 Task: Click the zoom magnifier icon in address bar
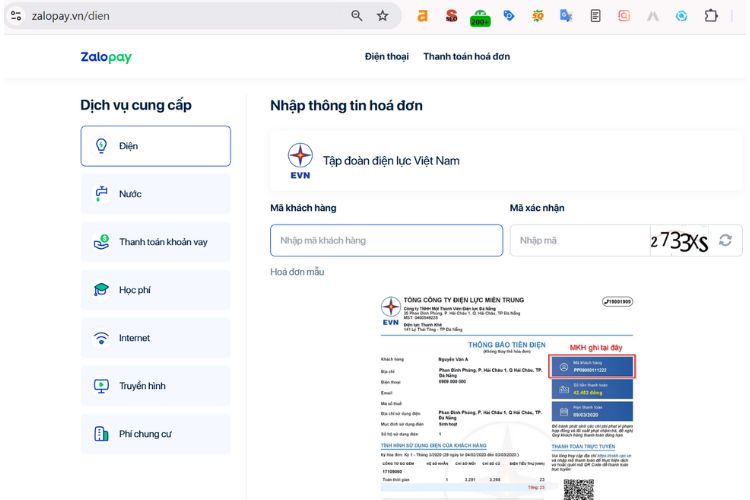(356, 16)
